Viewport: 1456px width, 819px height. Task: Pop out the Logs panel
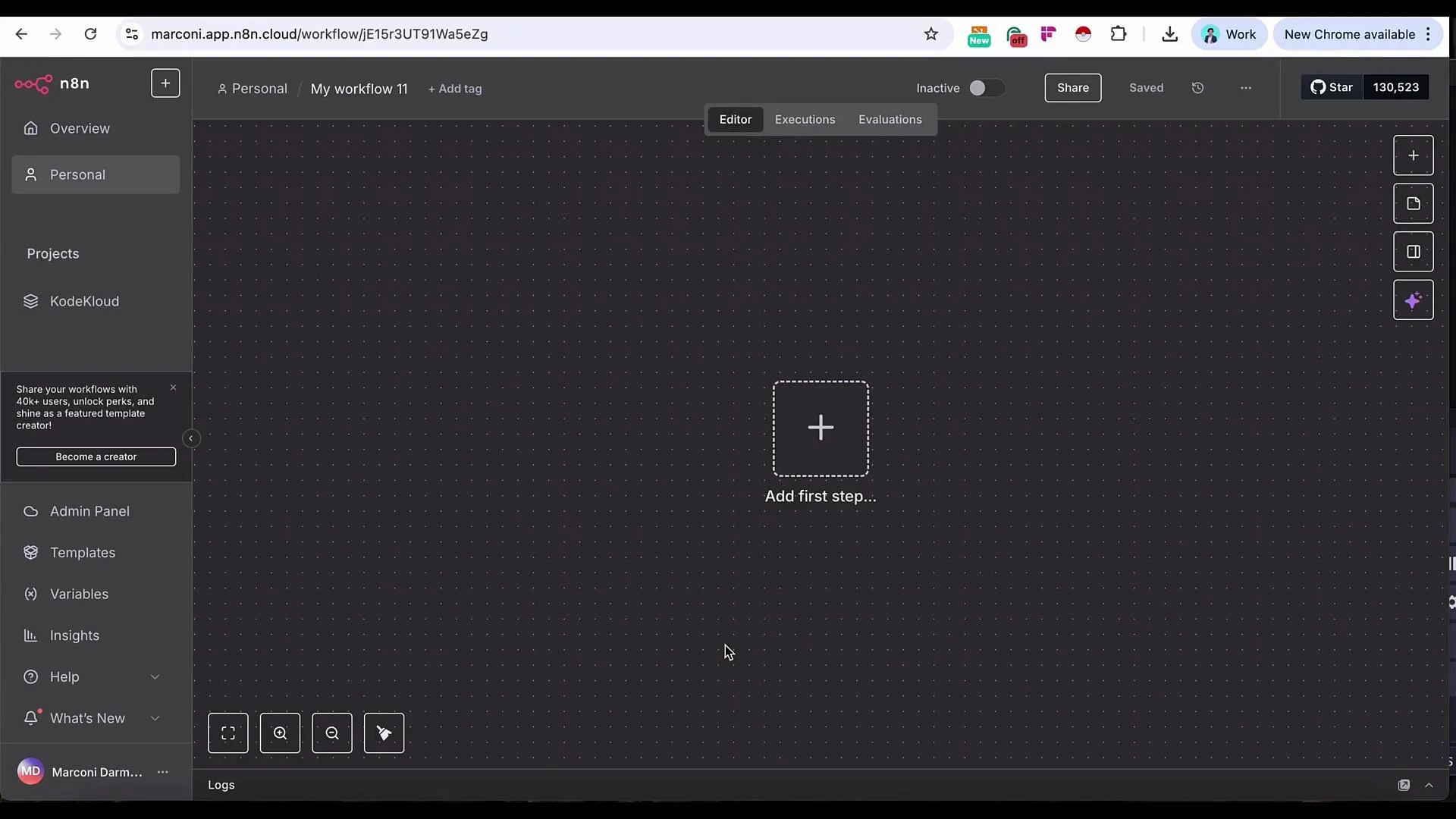[1404, 785]
